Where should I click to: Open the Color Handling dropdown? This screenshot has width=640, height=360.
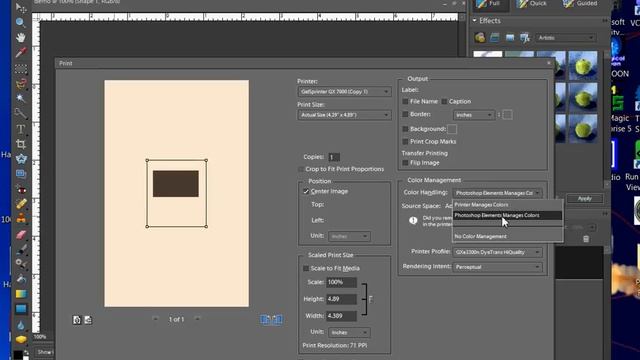coord(497,193)
